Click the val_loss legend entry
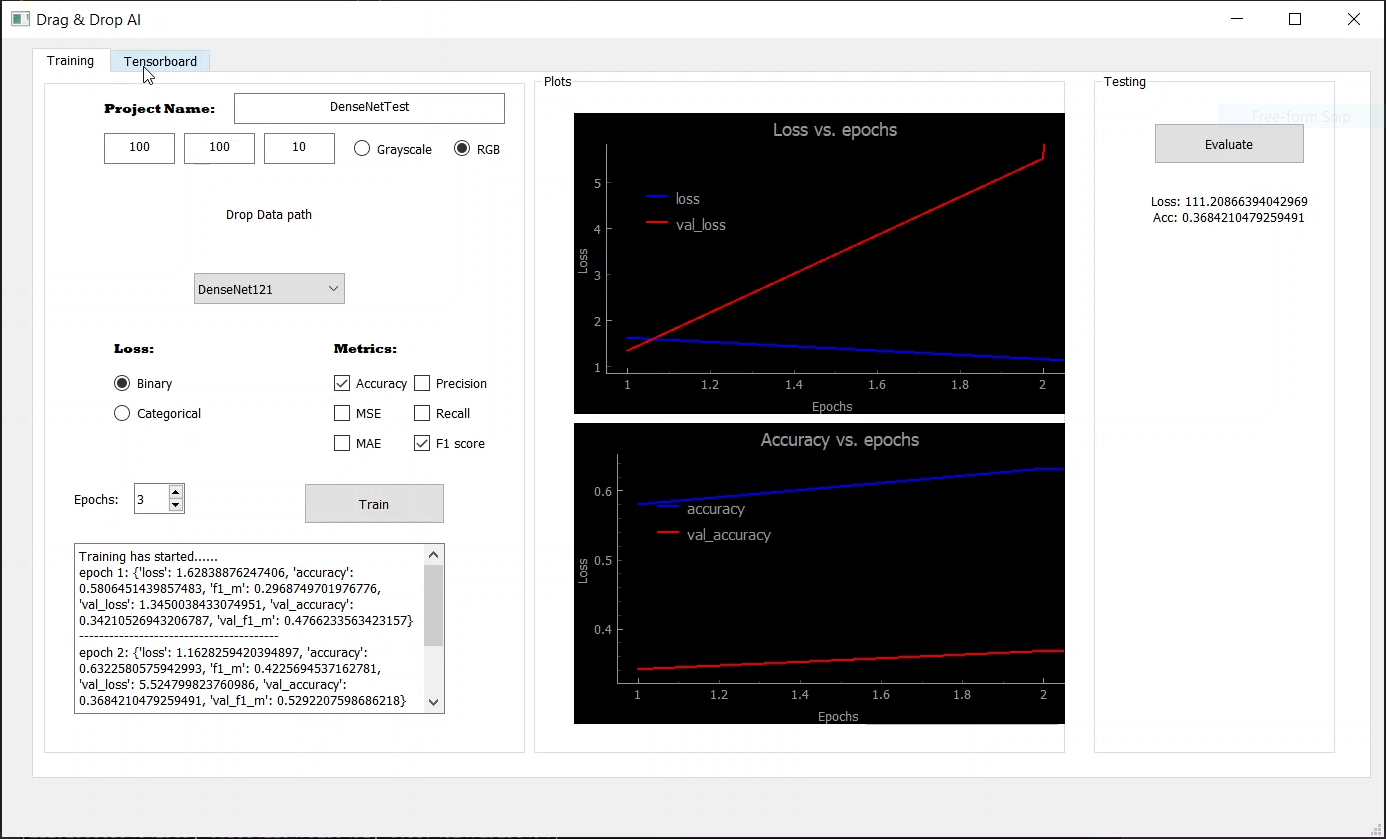Image resolution: width=1386 pixels, height=839 pixels. point(686,225)
